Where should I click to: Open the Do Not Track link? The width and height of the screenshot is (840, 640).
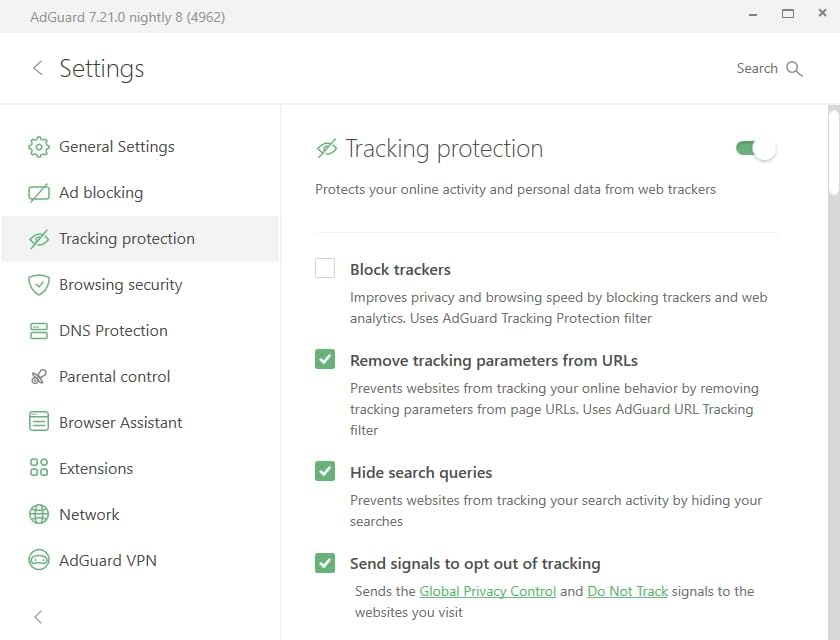click(627, 591)
